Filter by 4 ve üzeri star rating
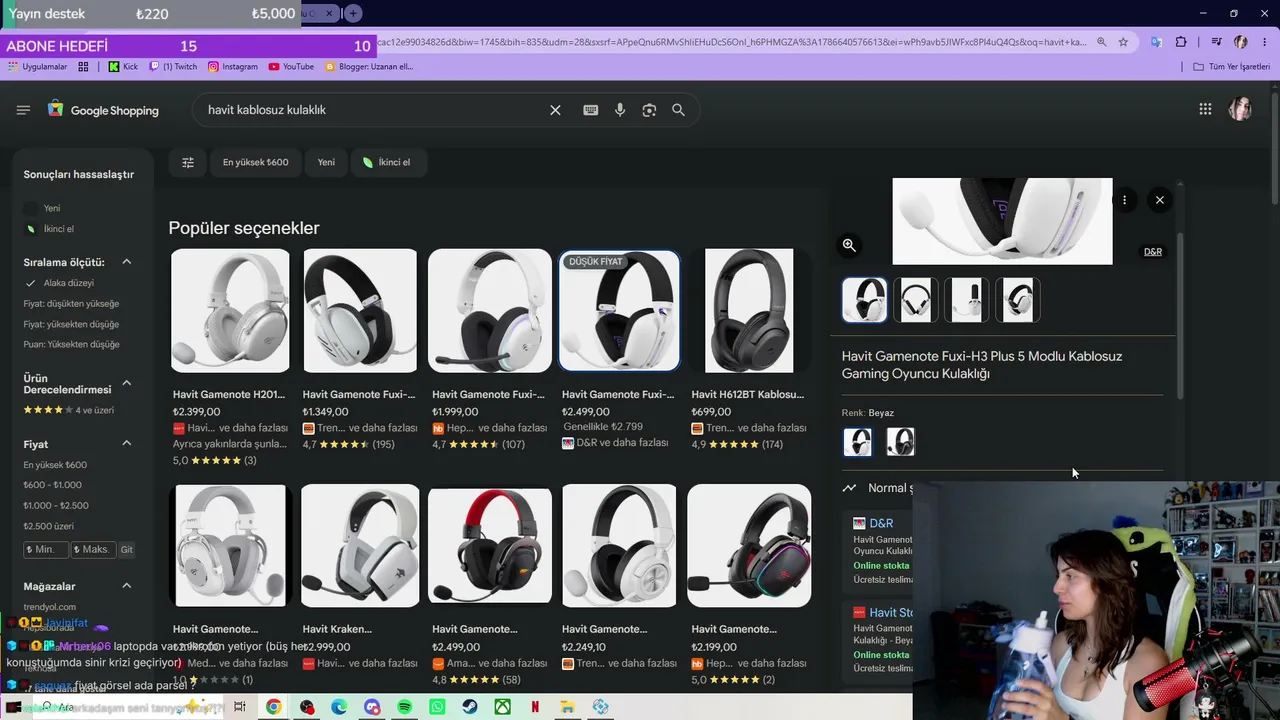 (x=69, y=410)
